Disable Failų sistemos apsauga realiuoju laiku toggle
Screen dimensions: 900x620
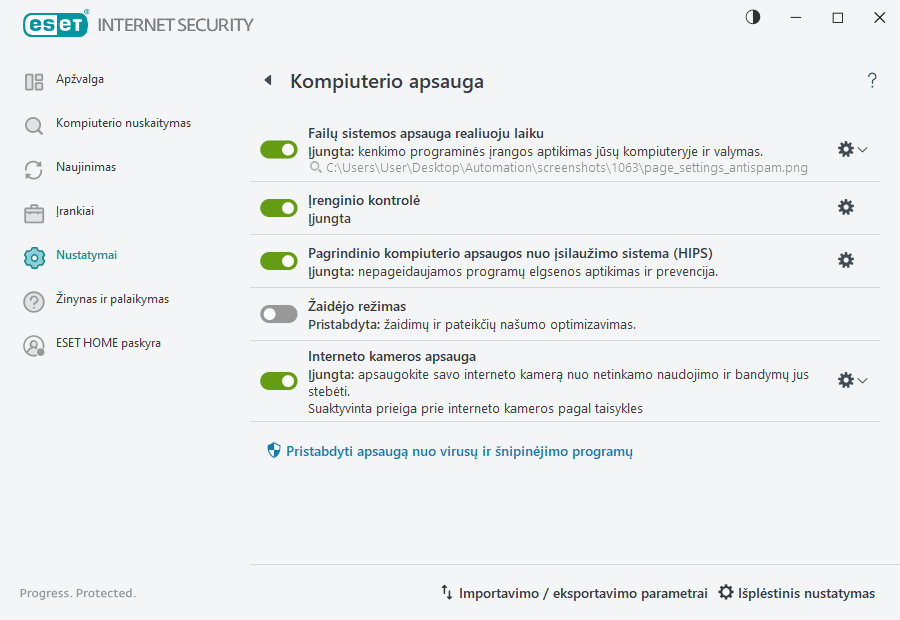[x=279, y=150]
